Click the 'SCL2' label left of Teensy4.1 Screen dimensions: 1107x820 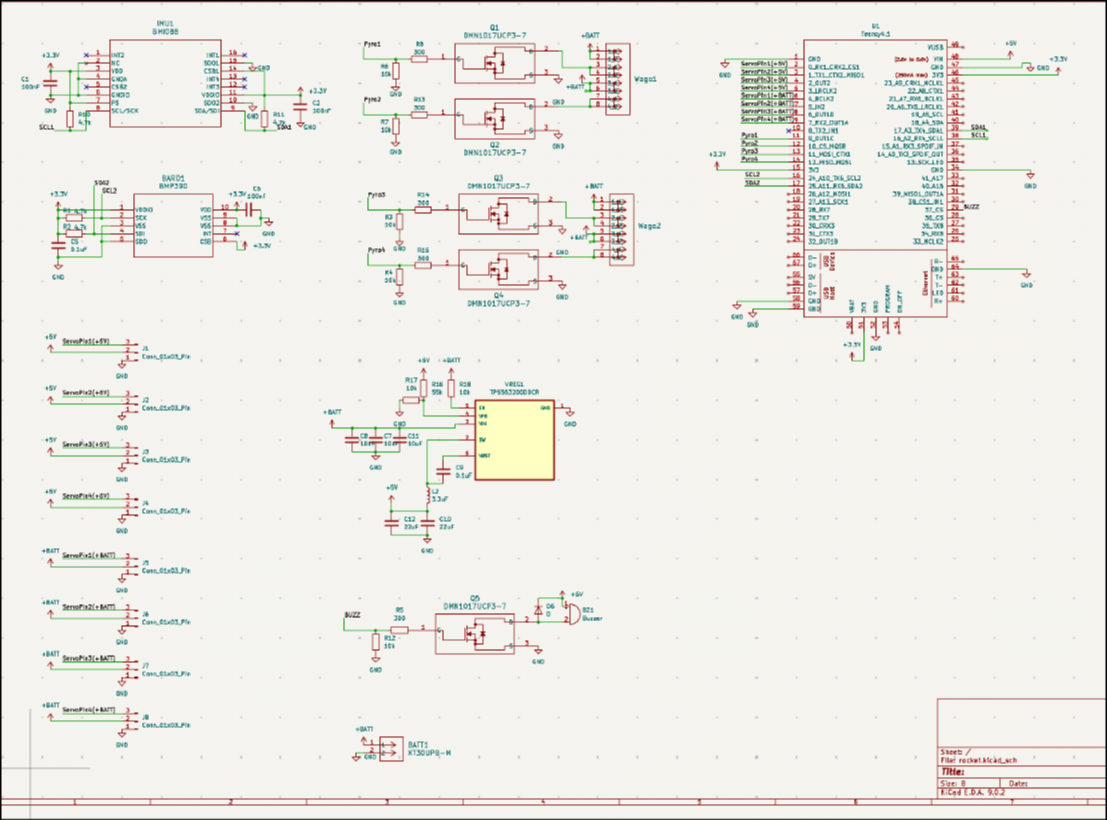coord(753,174)
